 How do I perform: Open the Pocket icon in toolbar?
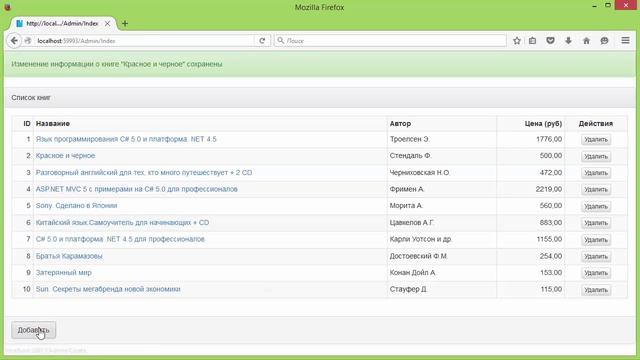(550, 41)
